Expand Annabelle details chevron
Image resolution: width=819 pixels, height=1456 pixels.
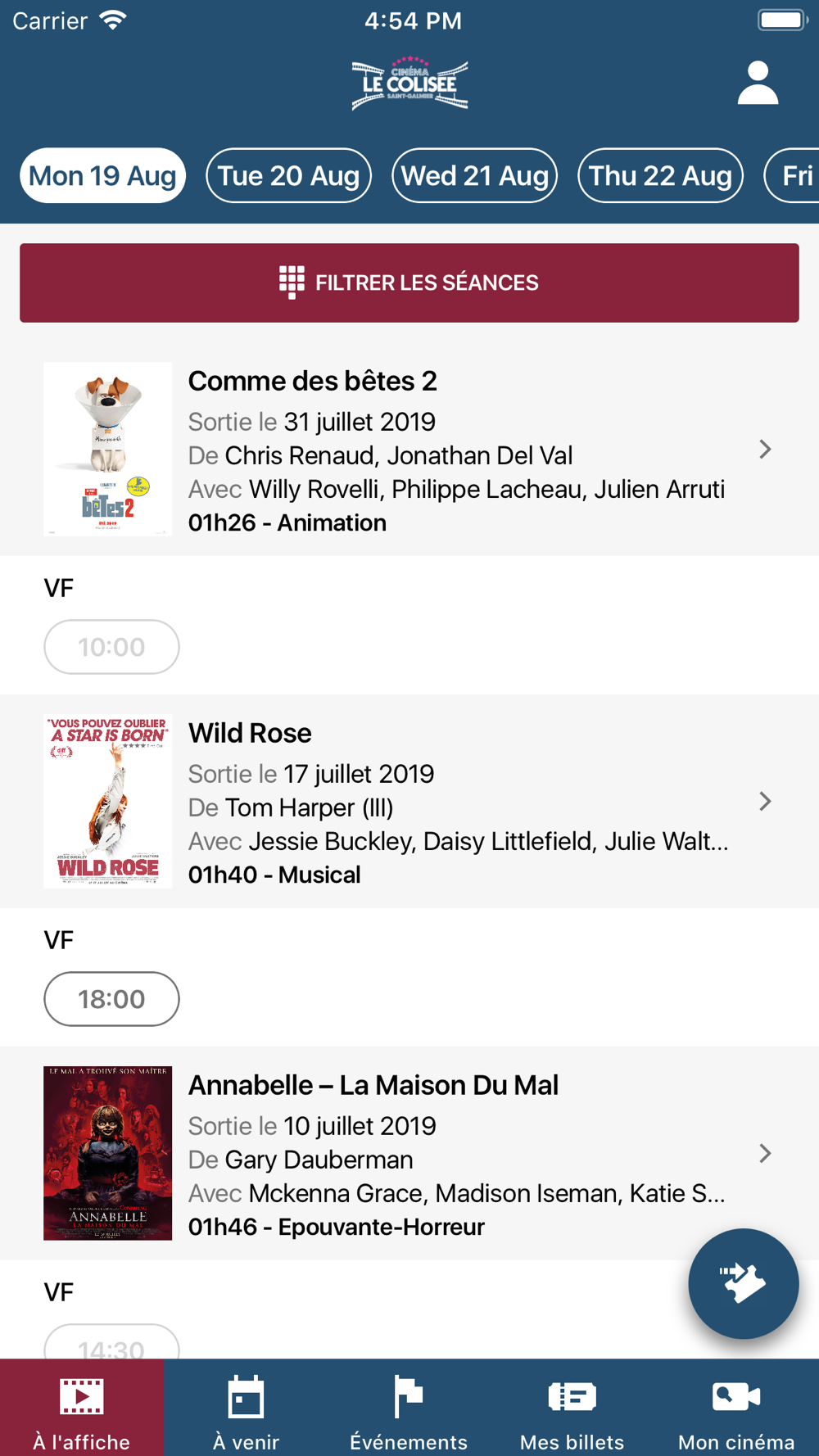(765, 1153)
